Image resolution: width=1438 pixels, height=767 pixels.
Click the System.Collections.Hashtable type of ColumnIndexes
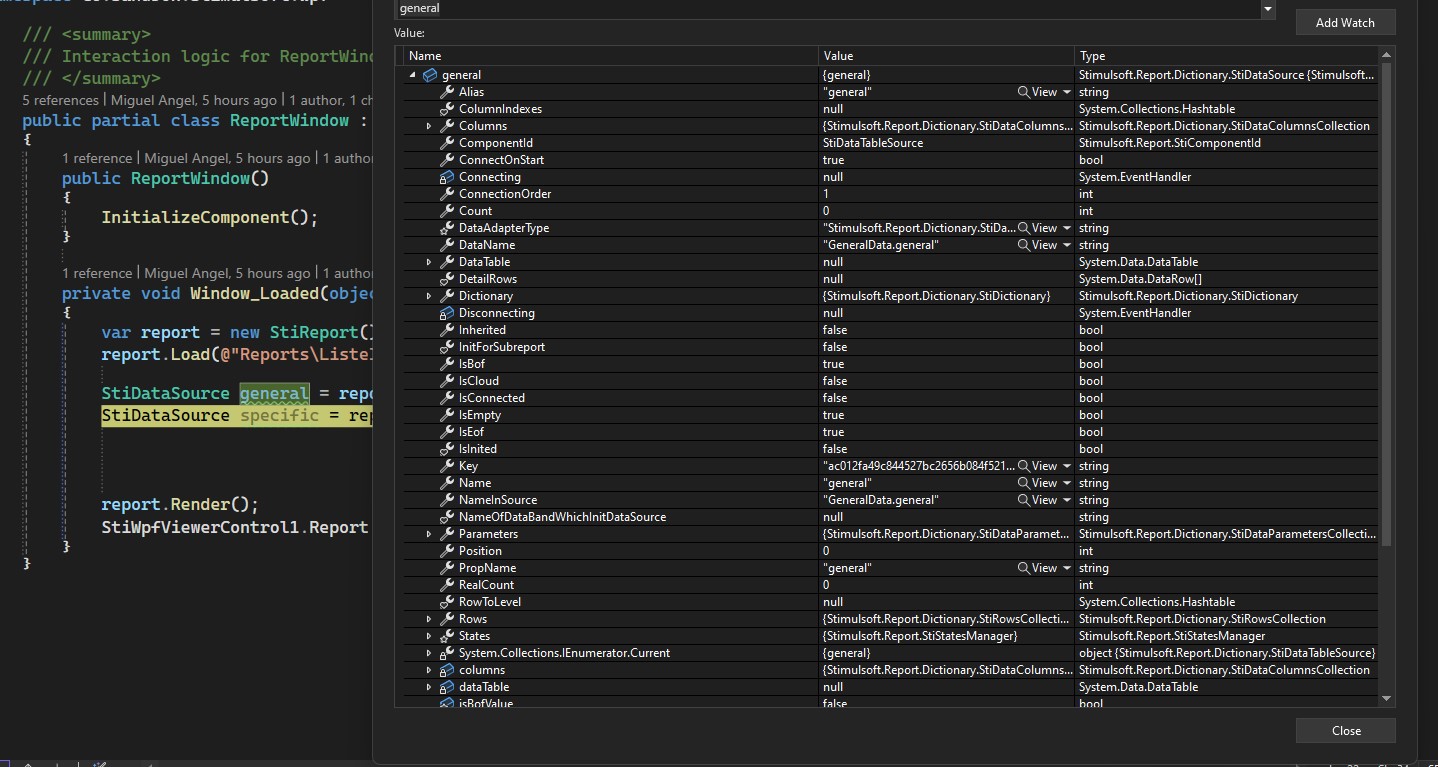tap(1157, 109)
